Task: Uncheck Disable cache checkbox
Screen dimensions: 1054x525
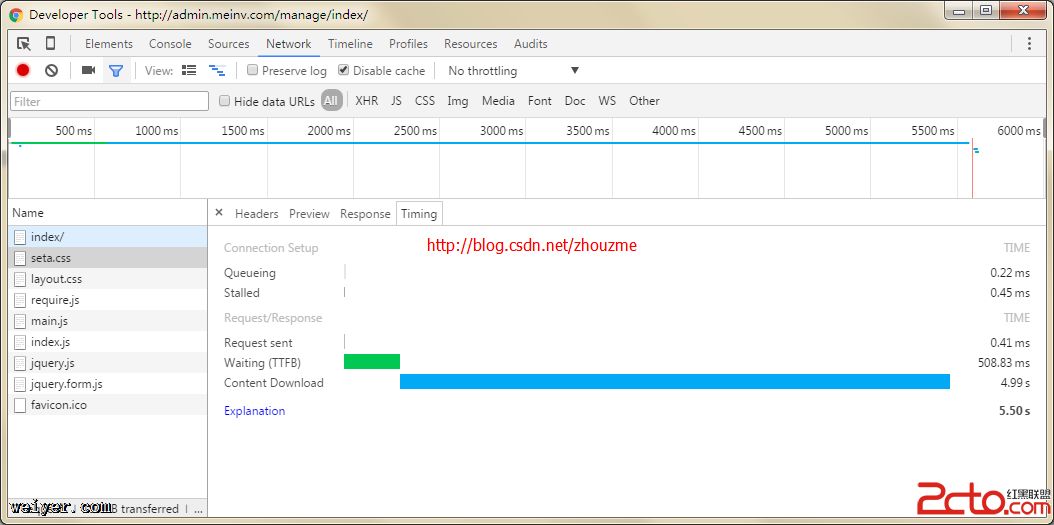Action: [343, 70]
